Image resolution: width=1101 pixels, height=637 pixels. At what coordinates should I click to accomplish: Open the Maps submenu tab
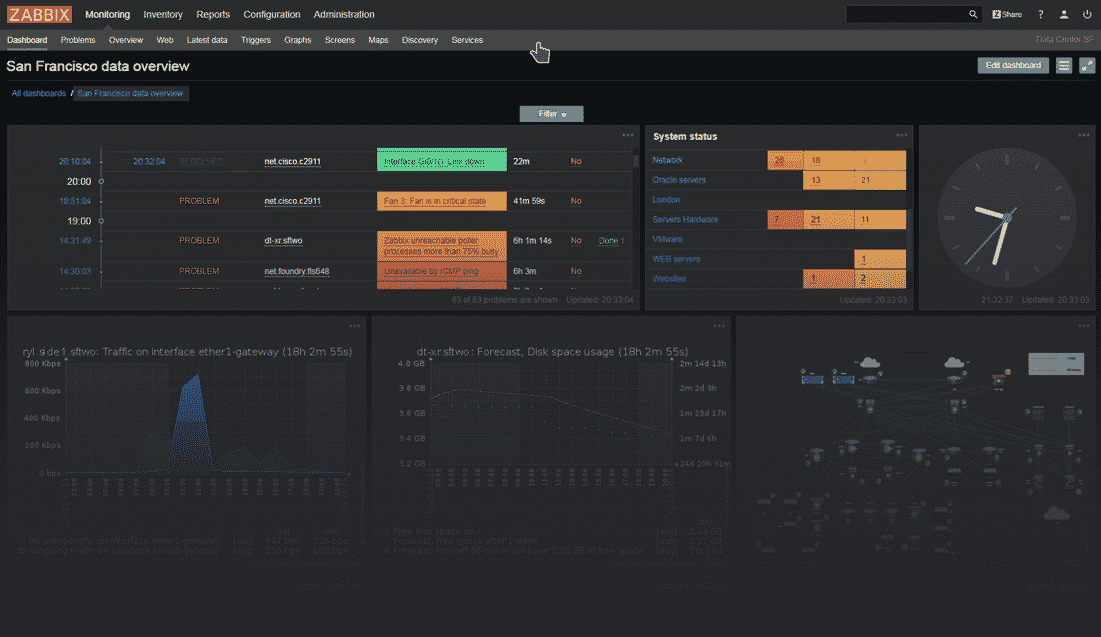pos(378,40)
